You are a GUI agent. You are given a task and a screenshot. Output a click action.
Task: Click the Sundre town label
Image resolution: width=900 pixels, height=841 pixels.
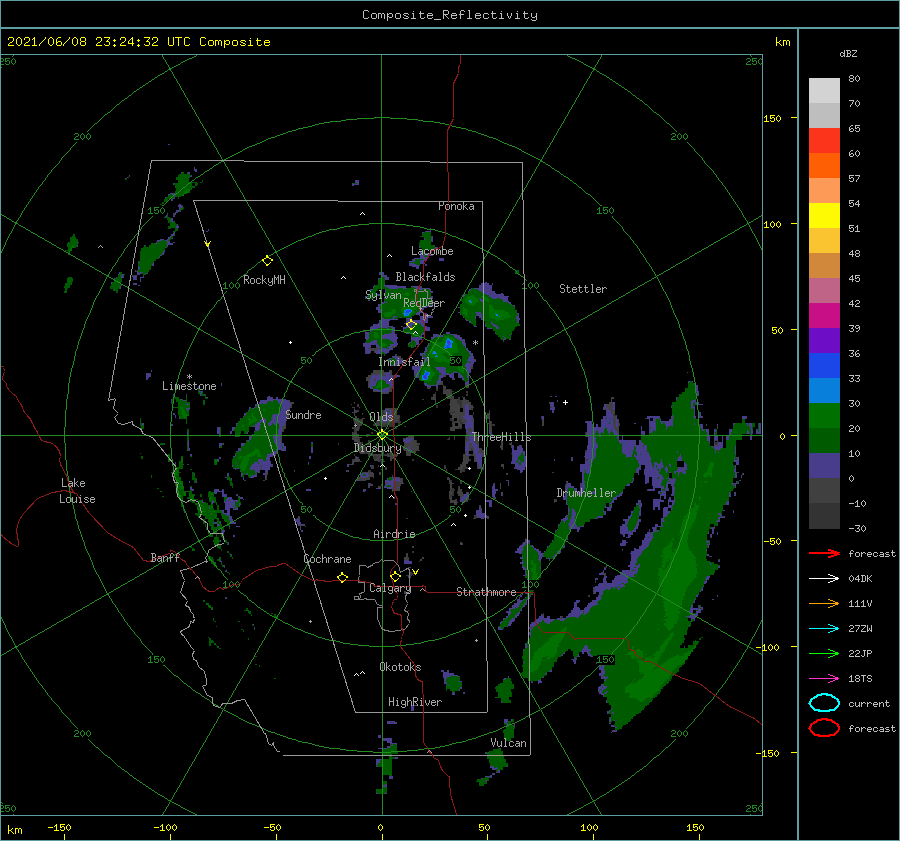pyautogui.click(x=303, y=415)
